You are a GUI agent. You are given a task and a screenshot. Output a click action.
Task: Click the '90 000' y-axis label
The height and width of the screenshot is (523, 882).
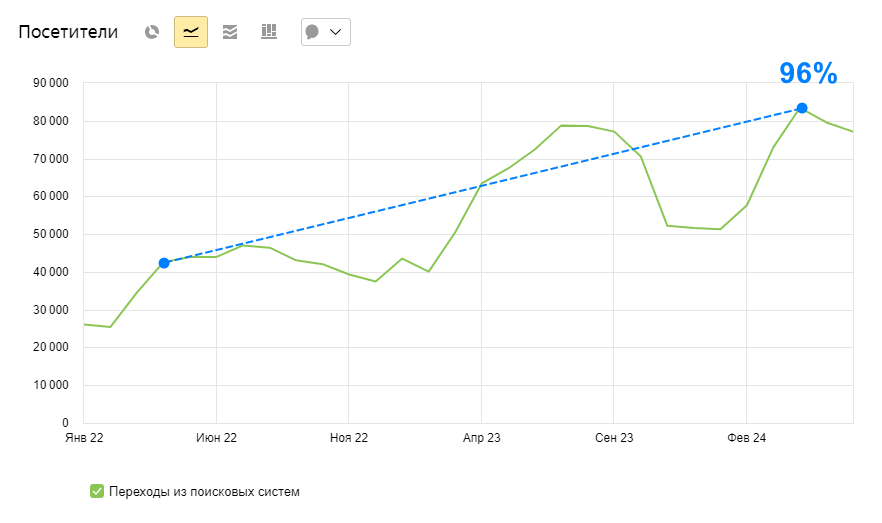click(50, 83)
